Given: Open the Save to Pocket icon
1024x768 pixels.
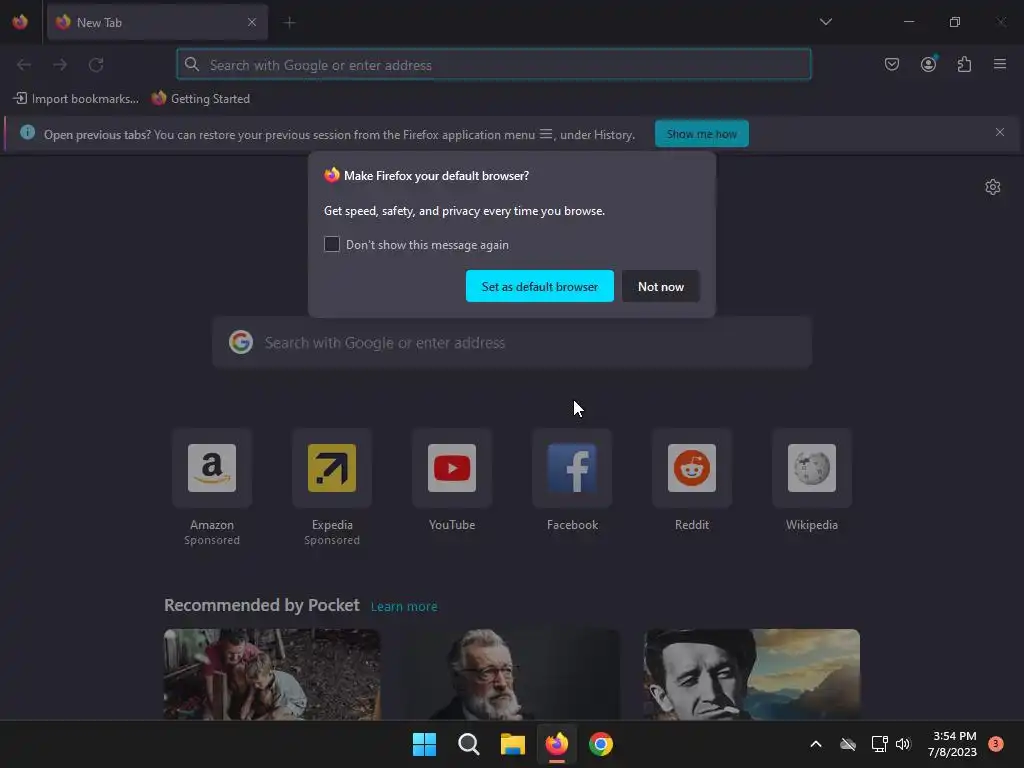Looking at the screenshot, I should point(891,64).
